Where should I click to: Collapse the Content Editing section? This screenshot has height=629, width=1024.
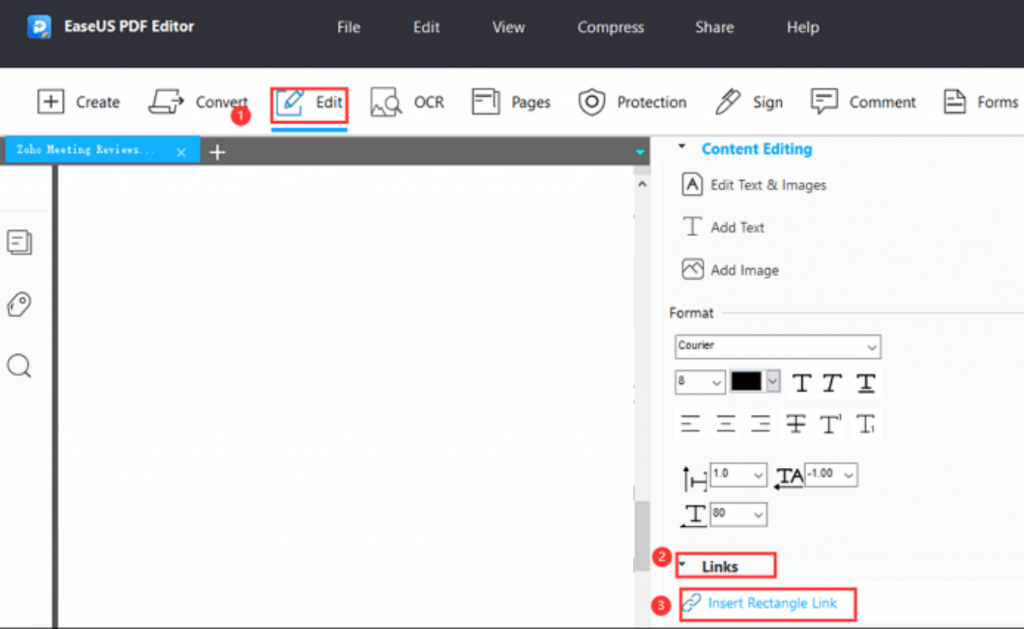click(x=683, y=148)
